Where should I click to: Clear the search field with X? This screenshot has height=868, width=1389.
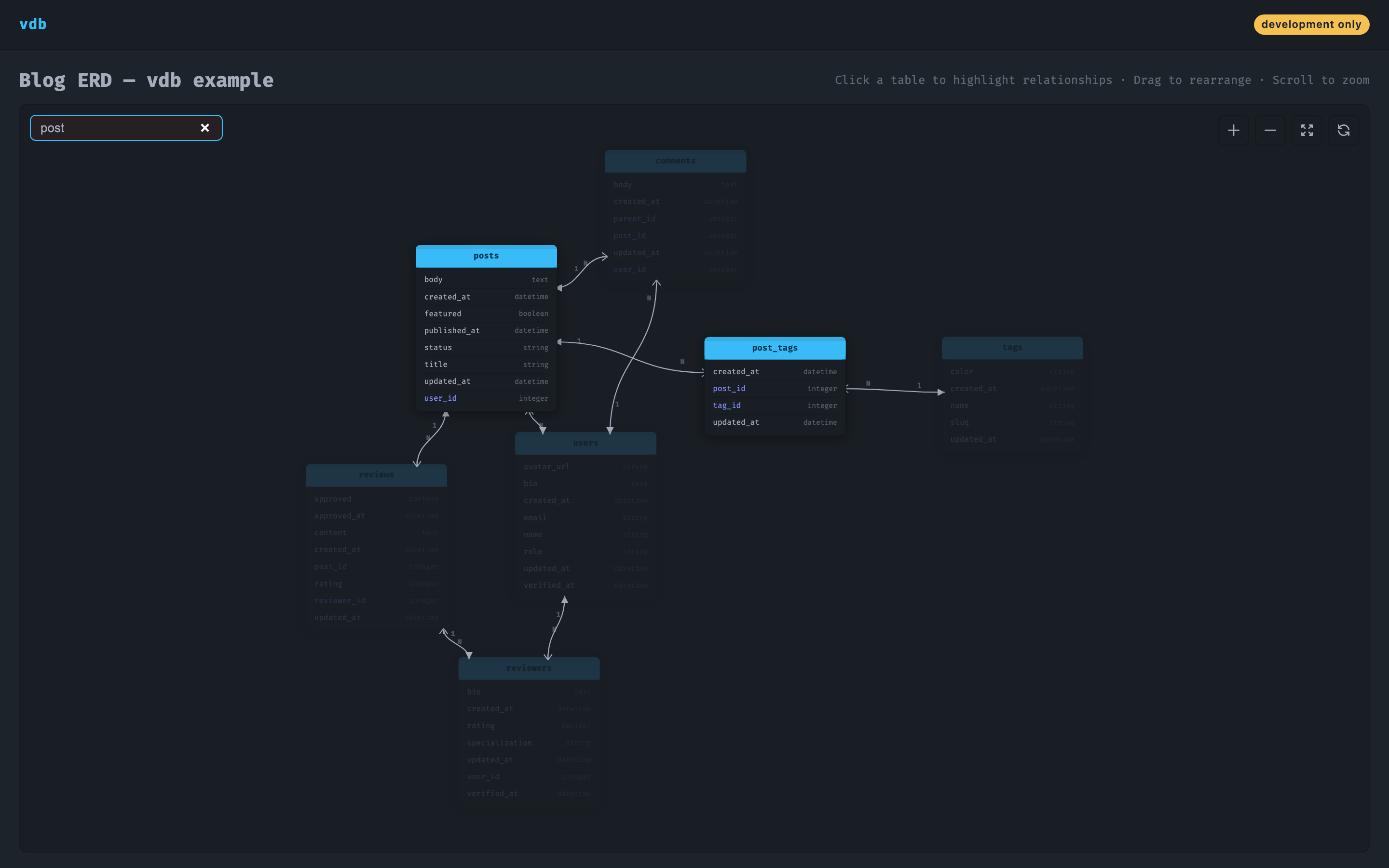tap(205, 128)
